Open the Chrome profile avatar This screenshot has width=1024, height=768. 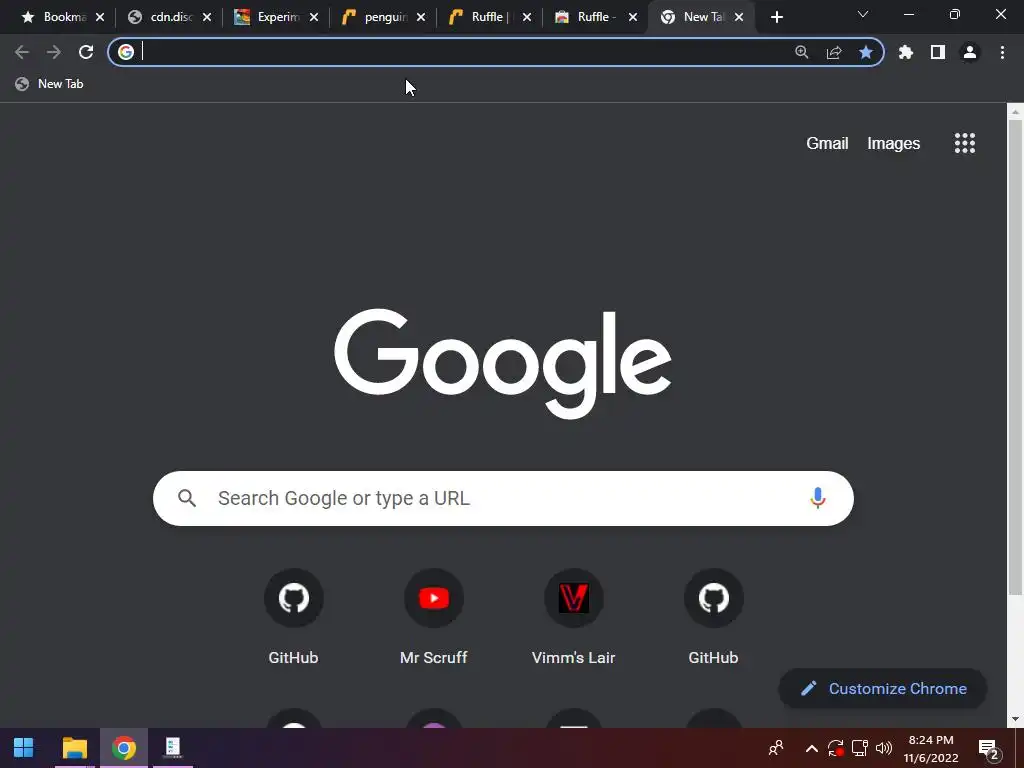click(x=970, y=52)
